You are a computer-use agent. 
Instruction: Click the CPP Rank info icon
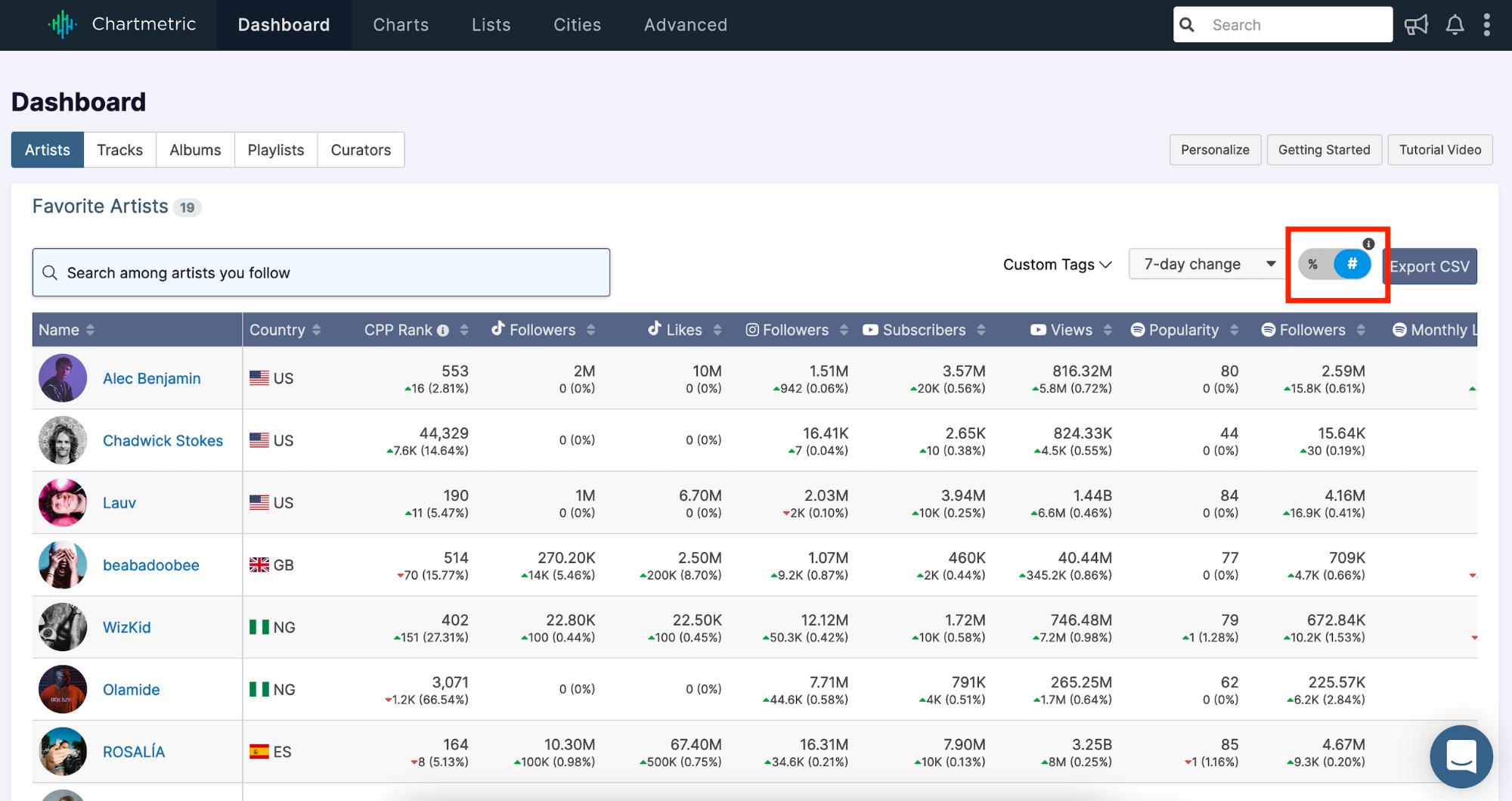click(443, 331)
